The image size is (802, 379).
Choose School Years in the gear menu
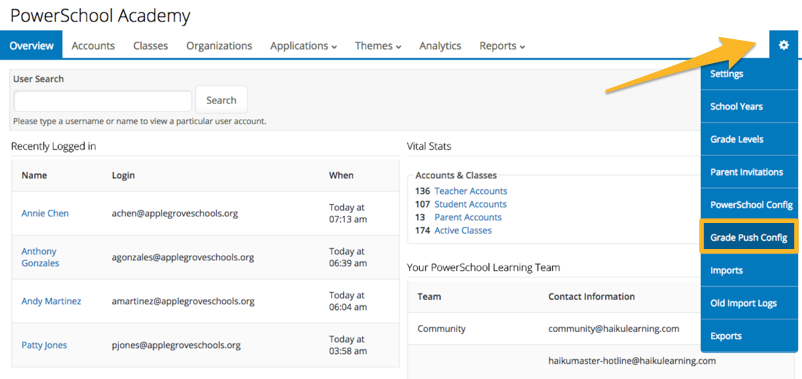tap(749, 106)
